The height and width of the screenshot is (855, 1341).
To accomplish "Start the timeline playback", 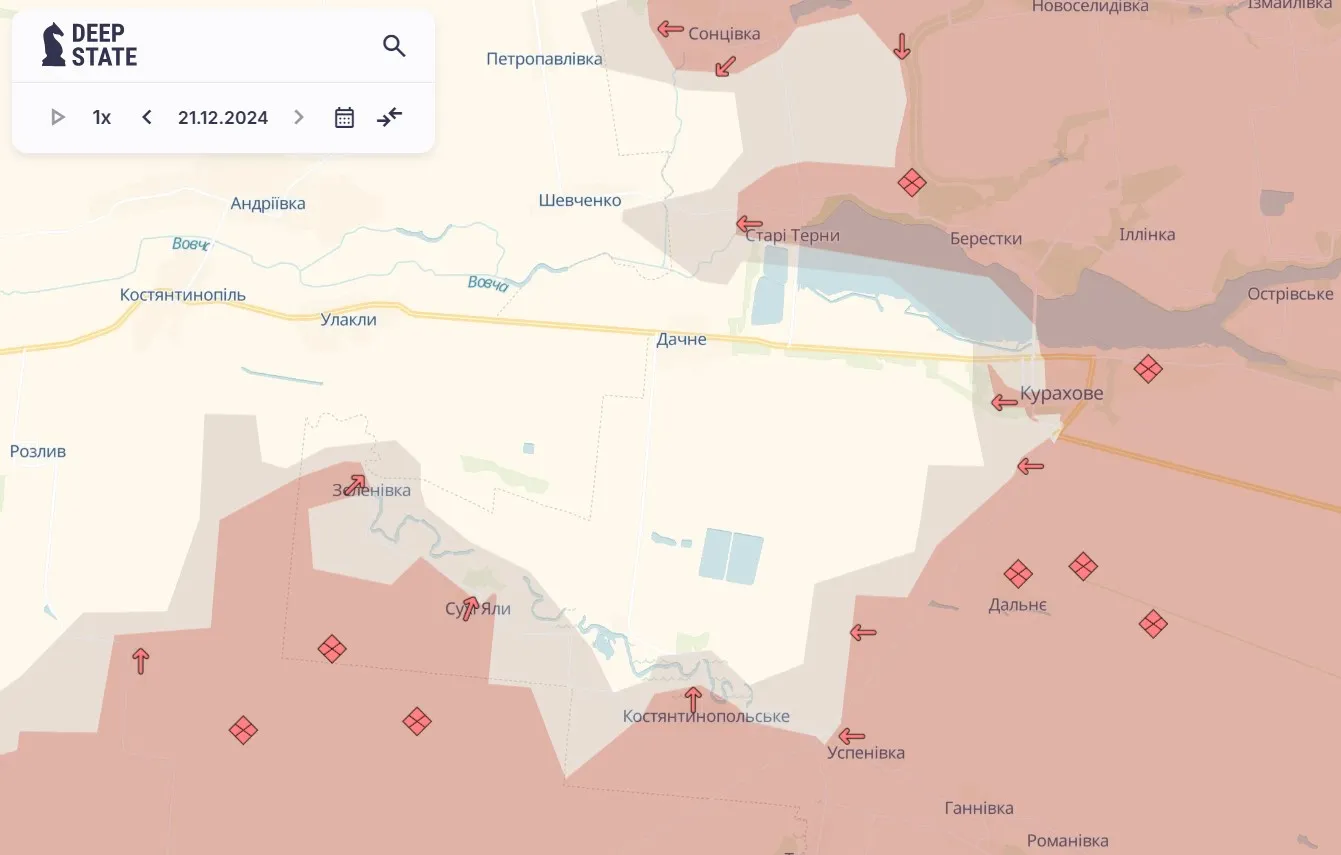I will (57, 117).
